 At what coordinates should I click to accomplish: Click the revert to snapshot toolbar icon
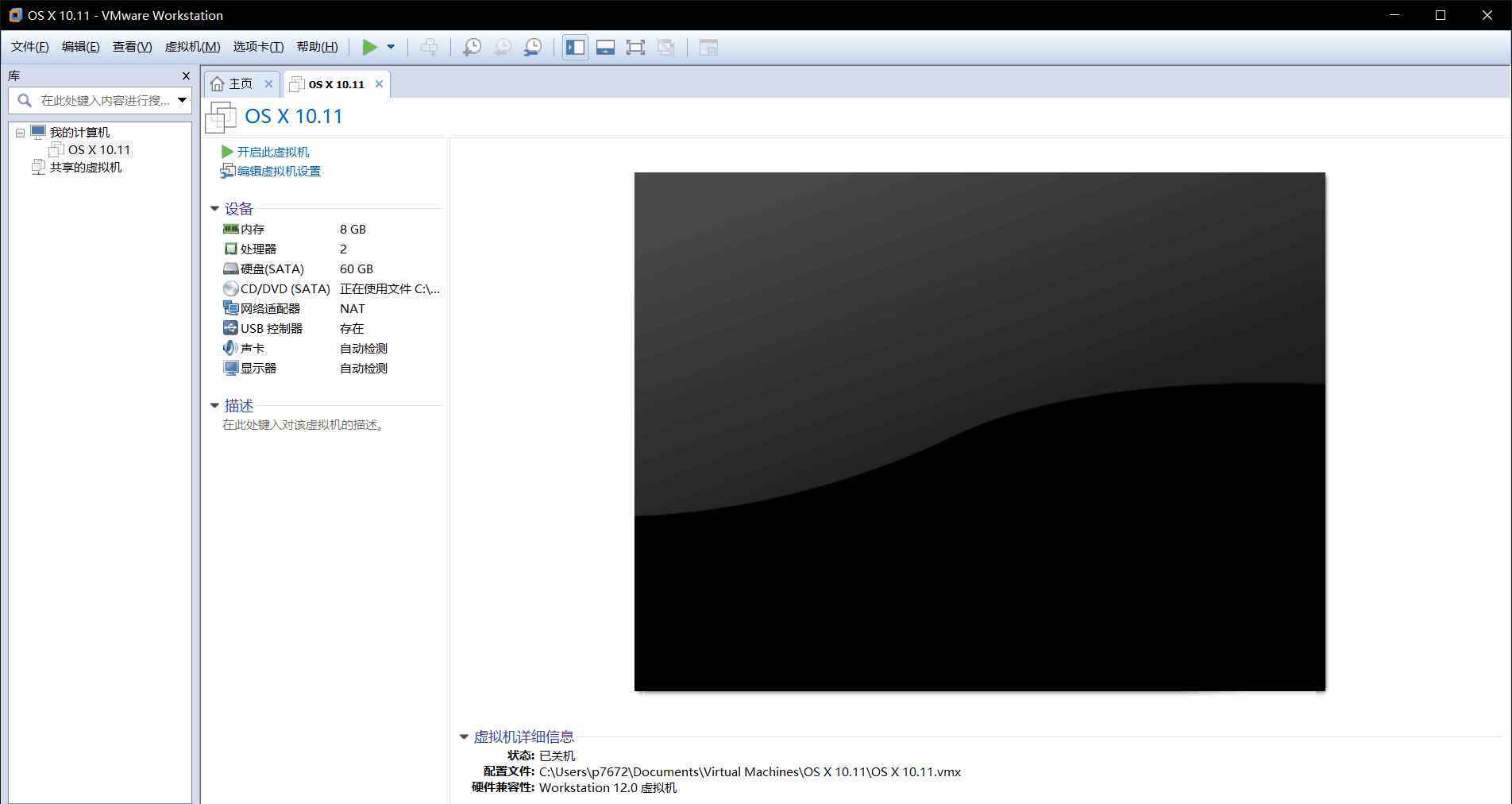(502, 47)
